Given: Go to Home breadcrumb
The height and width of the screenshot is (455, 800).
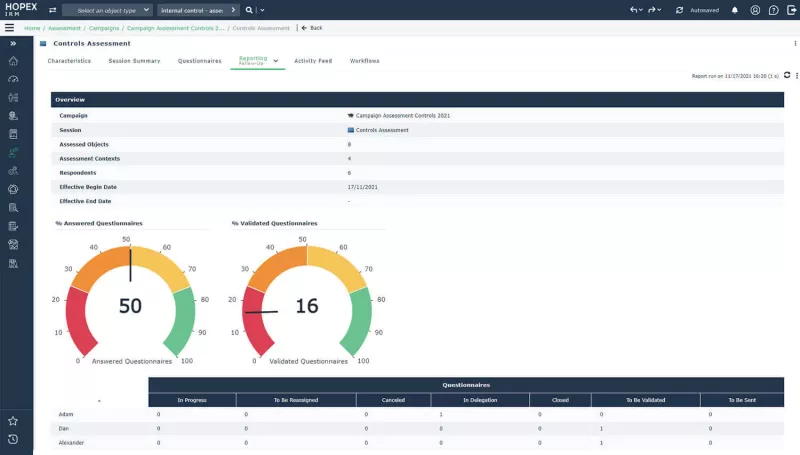Looking at the screenshot, I should [32, 28].
